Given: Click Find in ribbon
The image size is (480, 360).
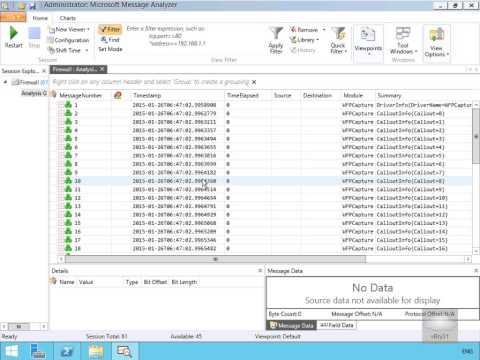Looking at the screenshot, I should click(x=110, y=40).
